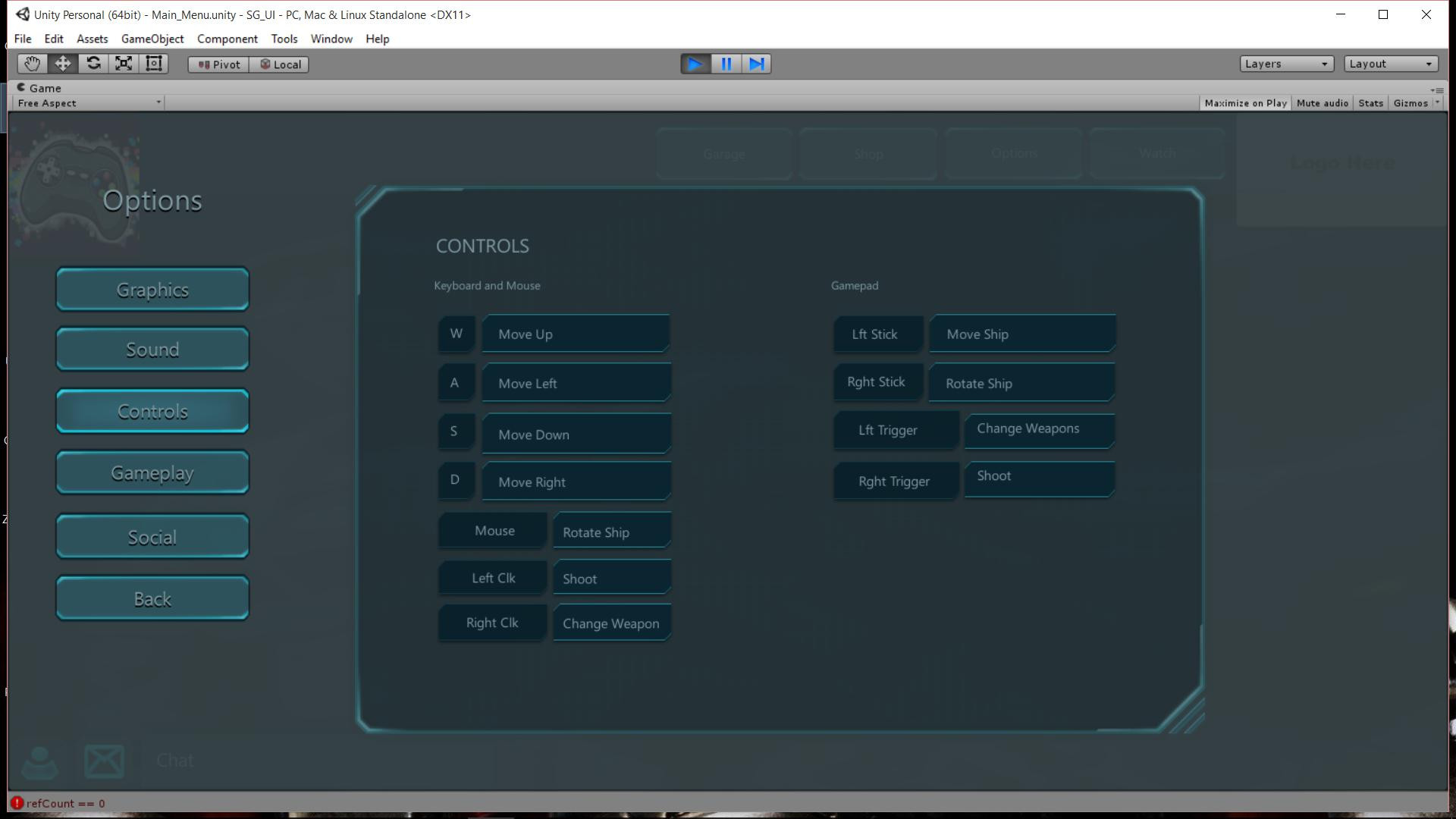Toggle Local handle rotation
This screenshot has width=1456, height=819.
click(x=279, y=64)
